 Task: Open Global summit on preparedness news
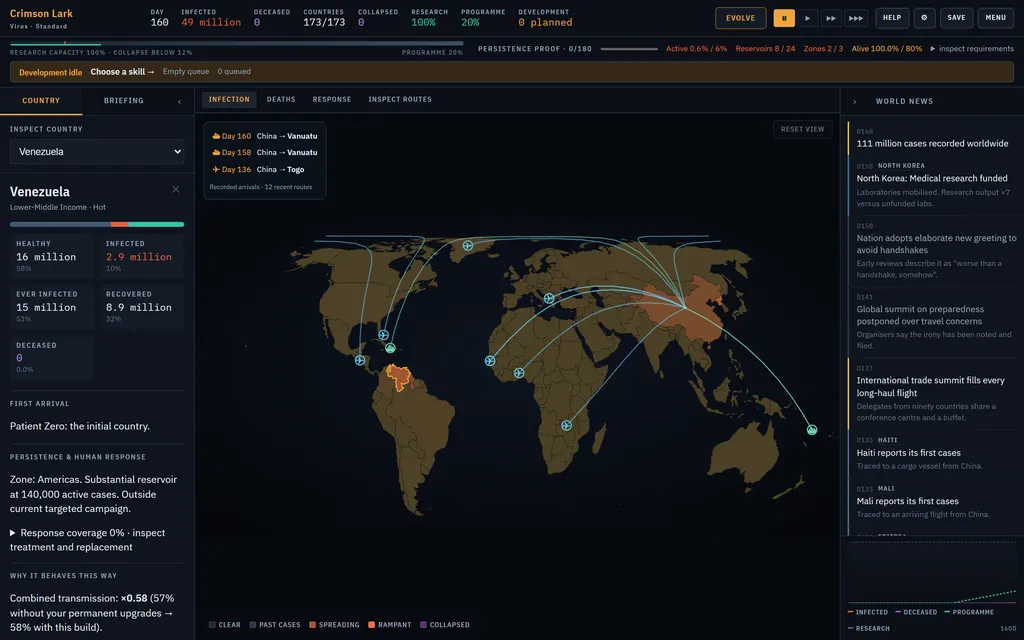933,322
